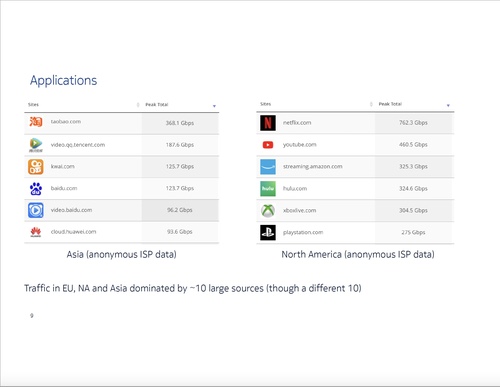Click the youtube.com site name
This screenshot has width=500, height=387.
pos(300,145)
